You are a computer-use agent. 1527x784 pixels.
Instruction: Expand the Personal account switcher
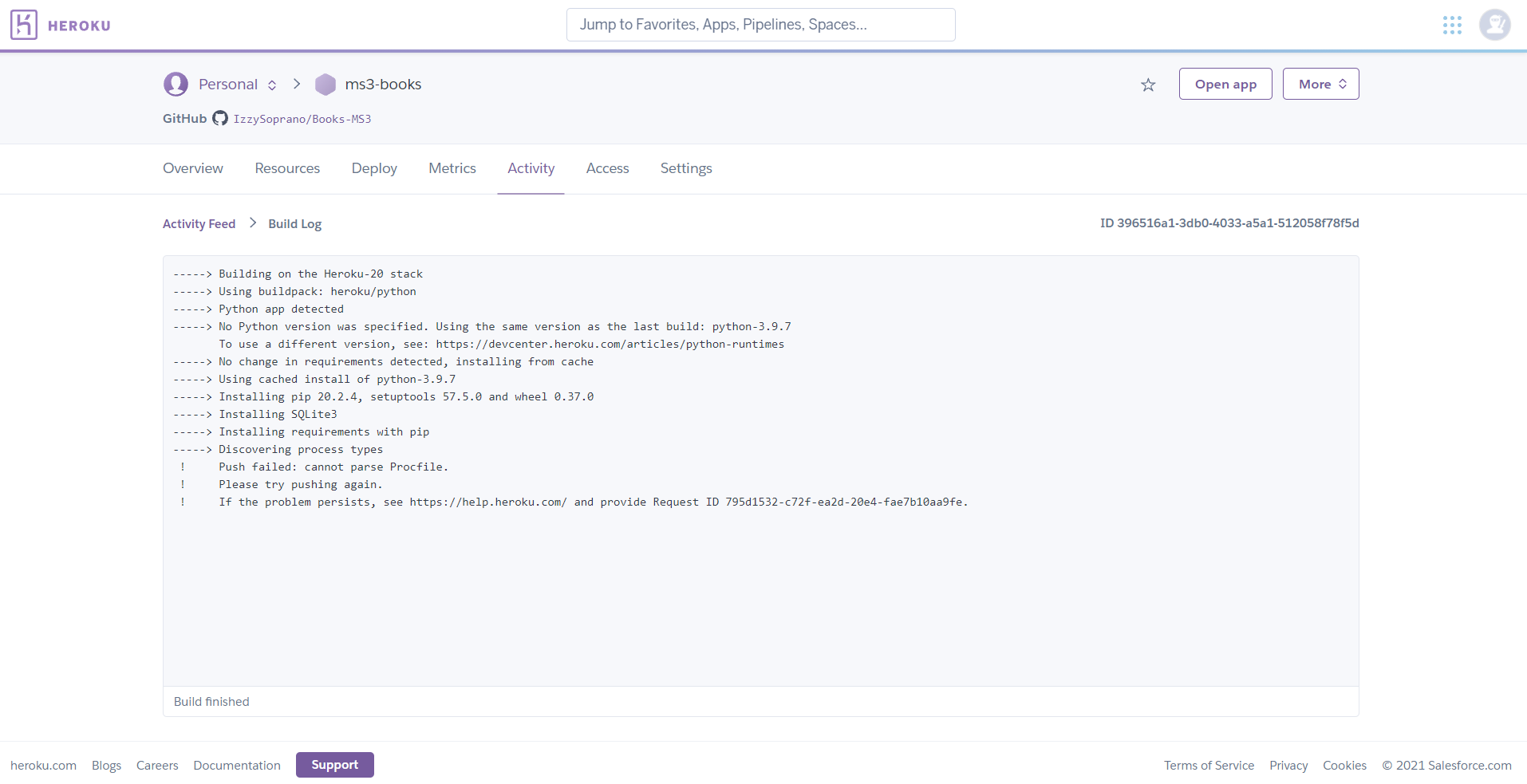272,85
